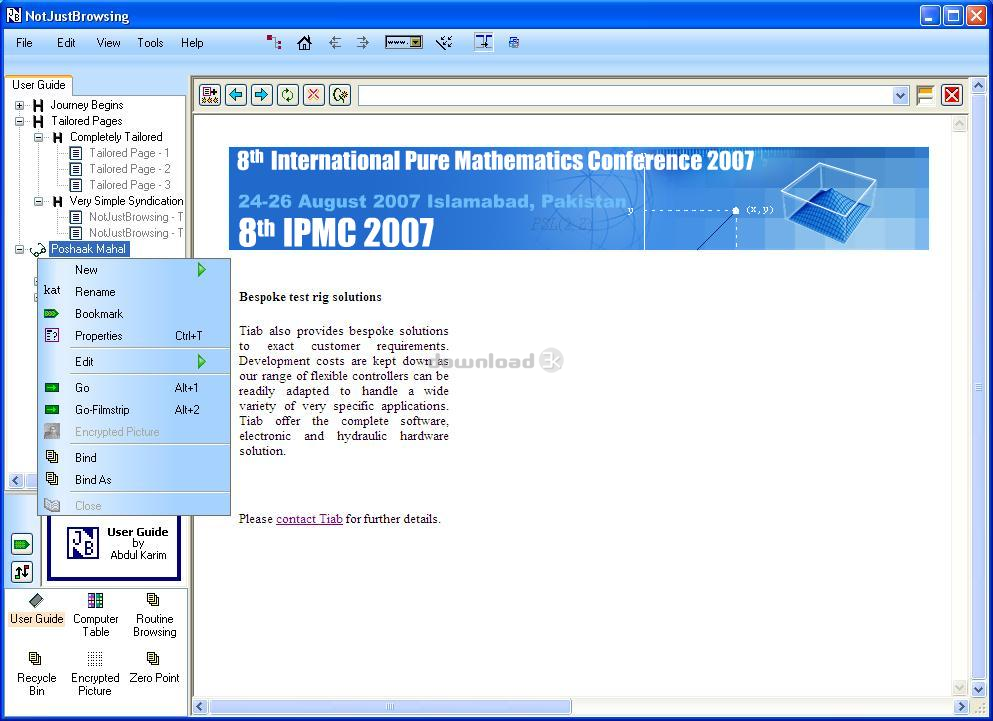This screenshot has height=721, width=993.
Task: Click the horizontal scrollbar thumb of browser pane
Action: click(390, 706)
